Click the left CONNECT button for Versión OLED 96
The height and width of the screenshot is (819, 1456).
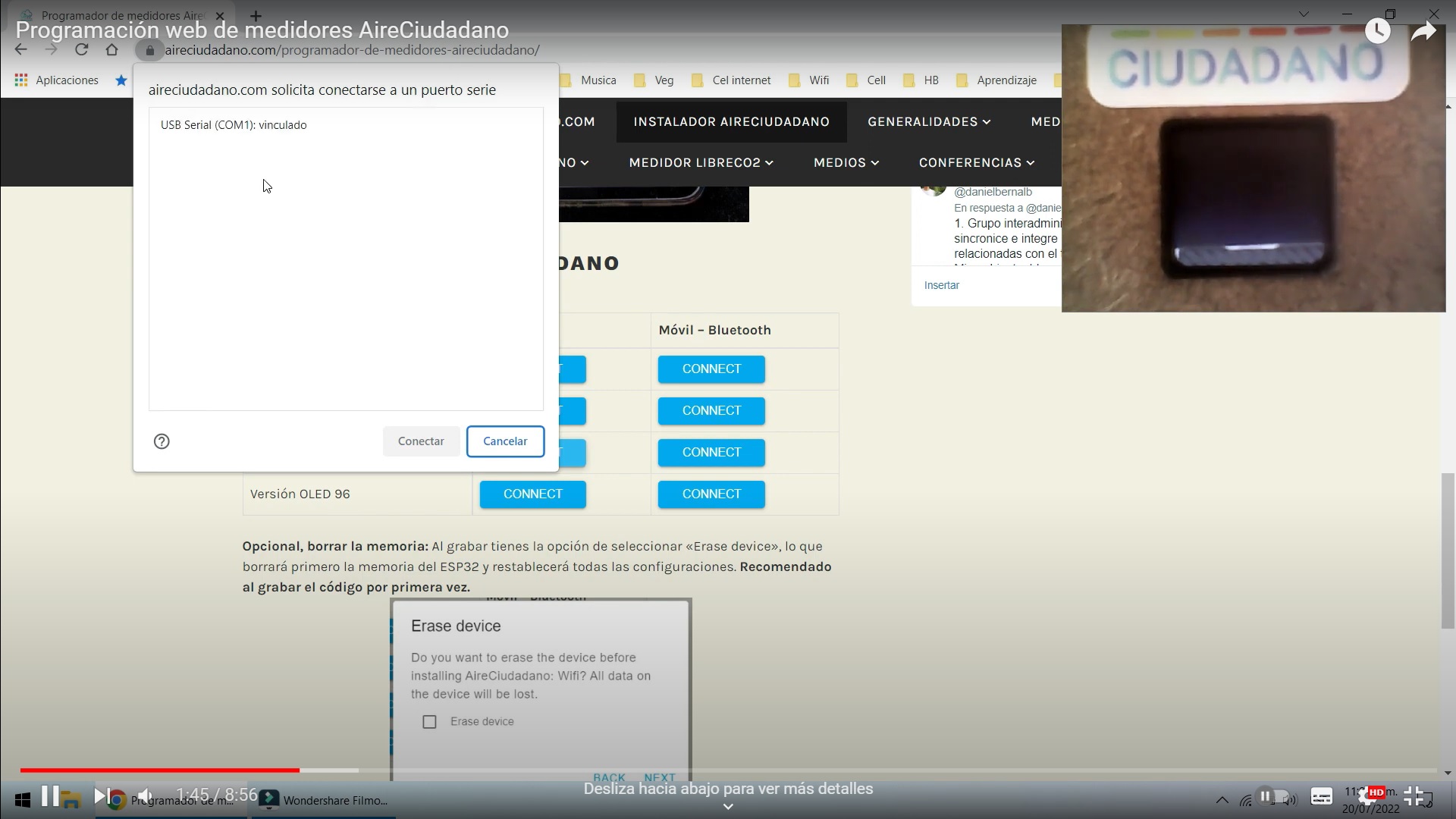[x=532, y=494]
